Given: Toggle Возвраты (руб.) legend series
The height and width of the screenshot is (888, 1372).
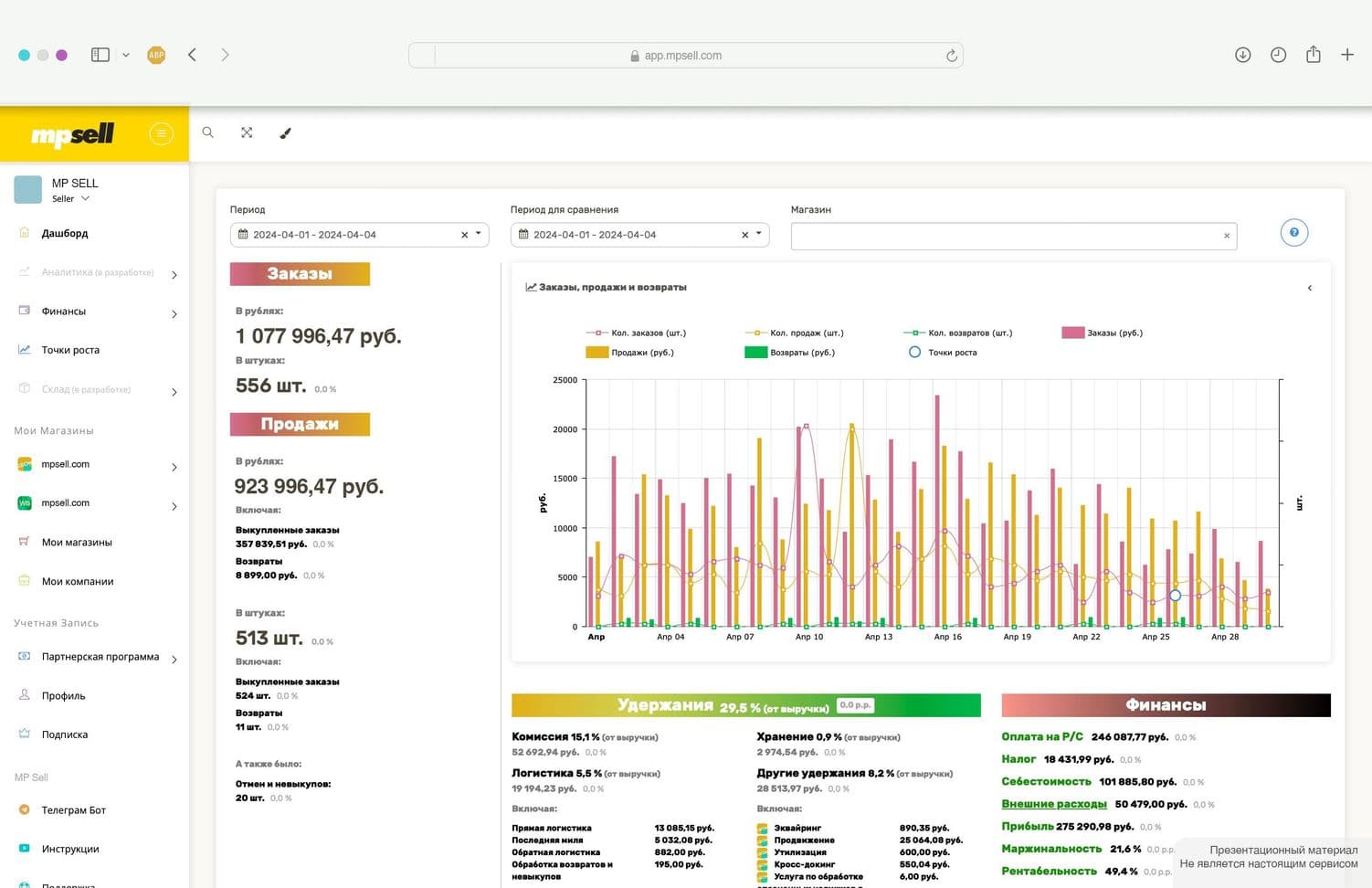Looking at the screenshot, I should pos(790,352).
